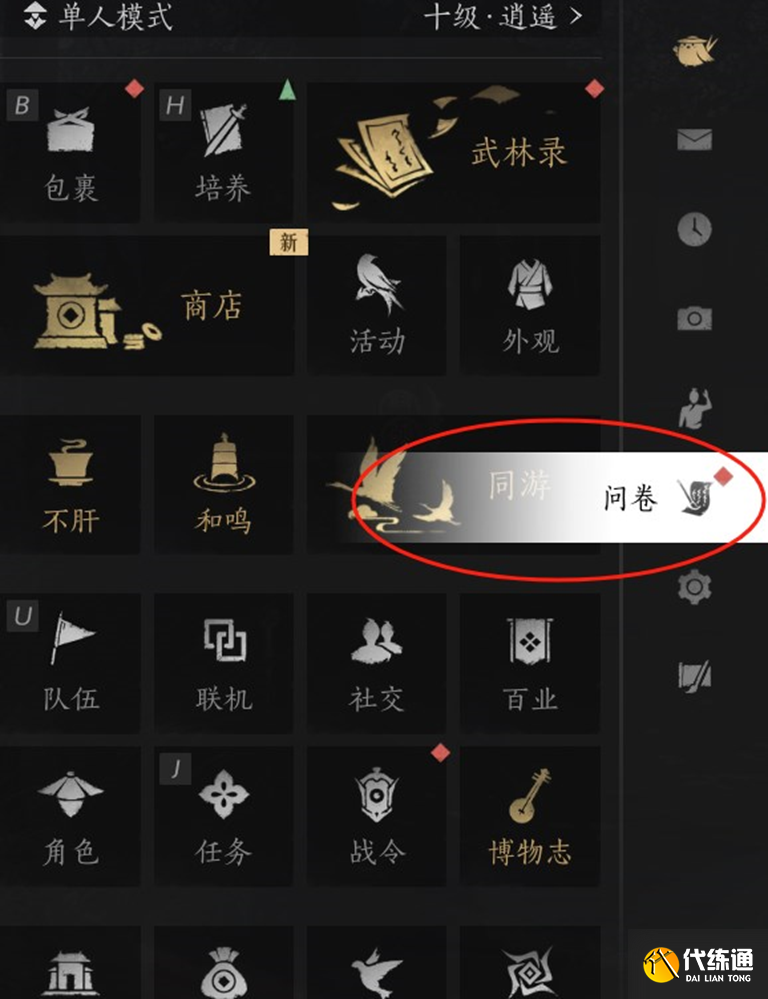Open the 活动 events bird icon
Screen dimensions: 768x999
[x=377, y=305]
